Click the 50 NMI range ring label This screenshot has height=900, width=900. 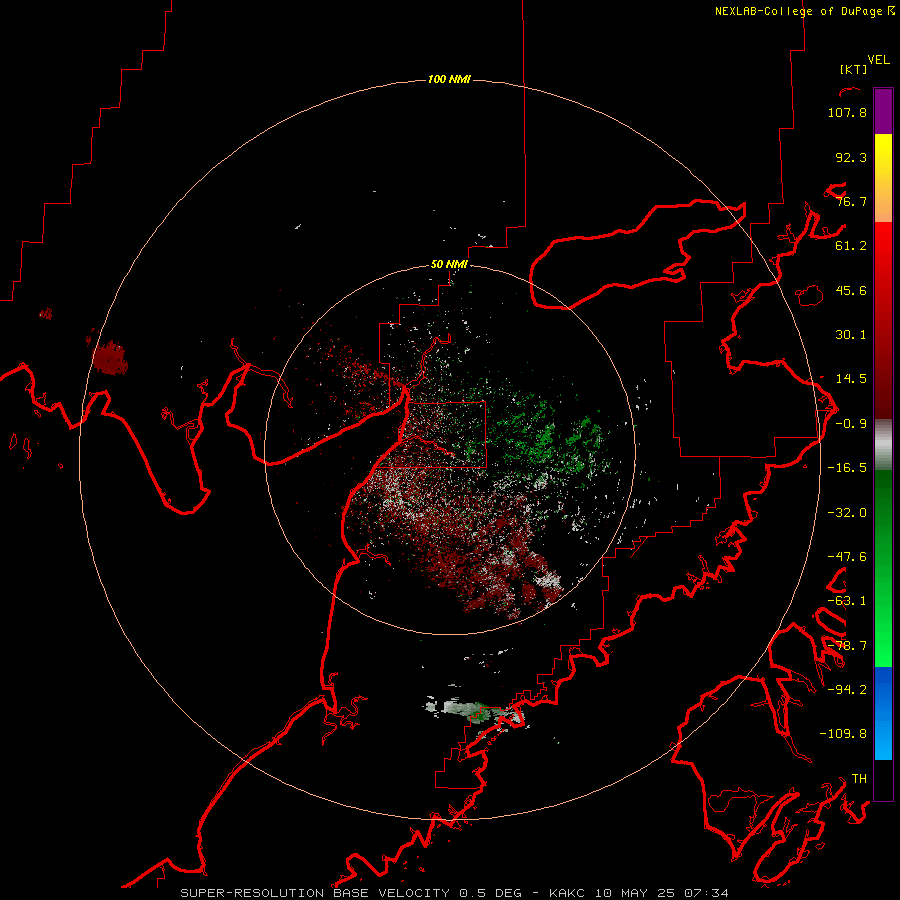pyautogui.click(x=449, y=265)
